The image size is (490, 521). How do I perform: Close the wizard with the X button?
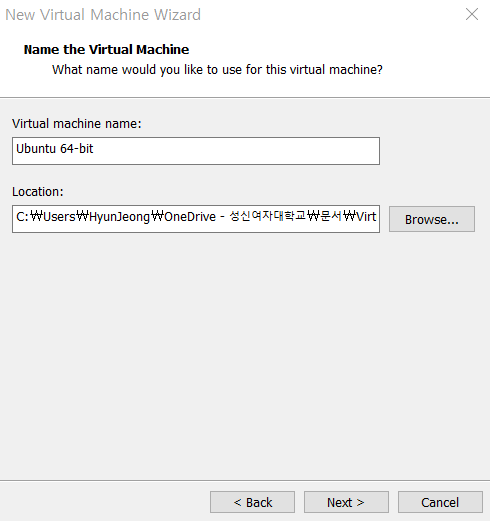click(x=472, y=14)
